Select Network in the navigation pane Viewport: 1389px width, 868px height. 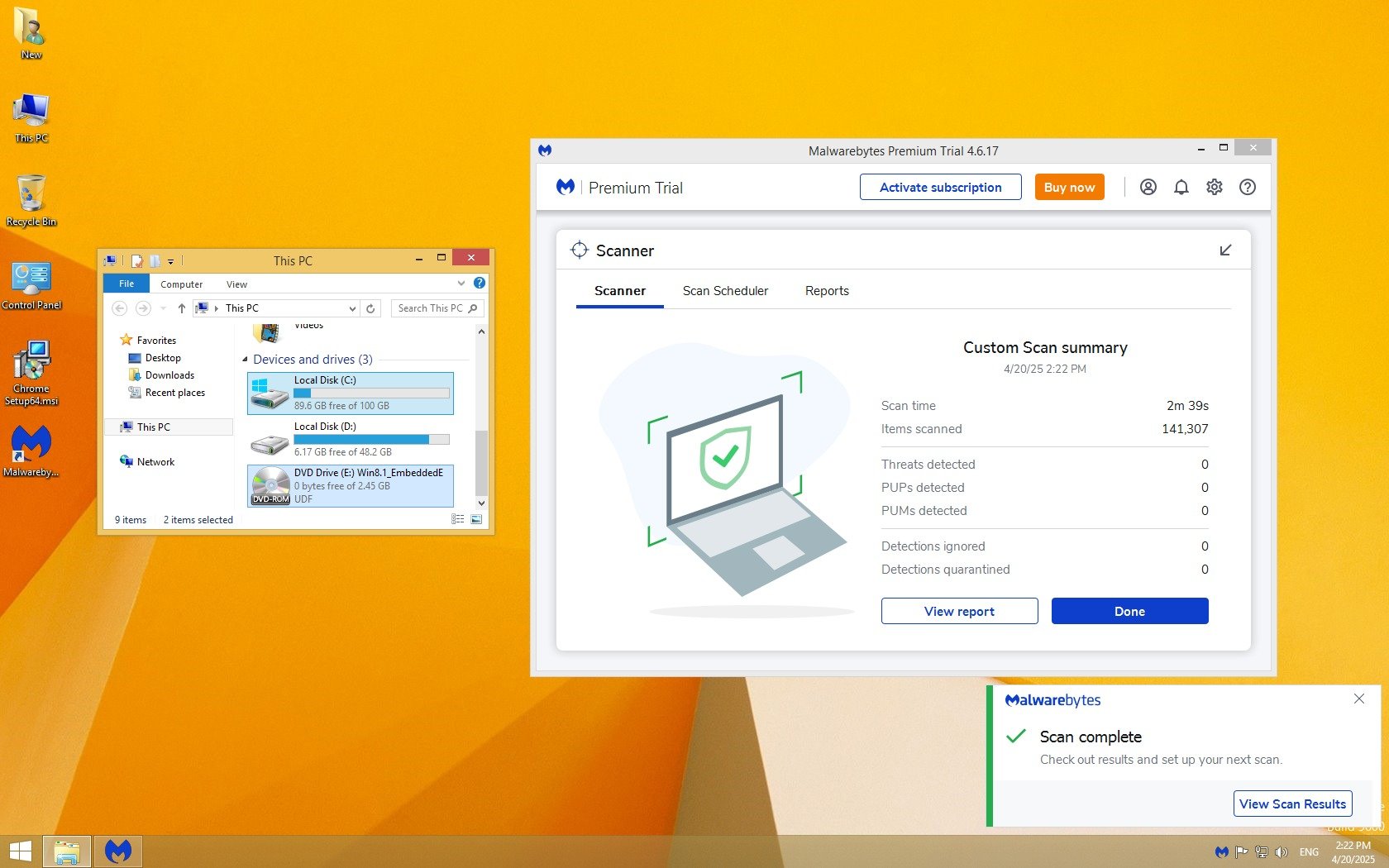[x=147, y=461]
